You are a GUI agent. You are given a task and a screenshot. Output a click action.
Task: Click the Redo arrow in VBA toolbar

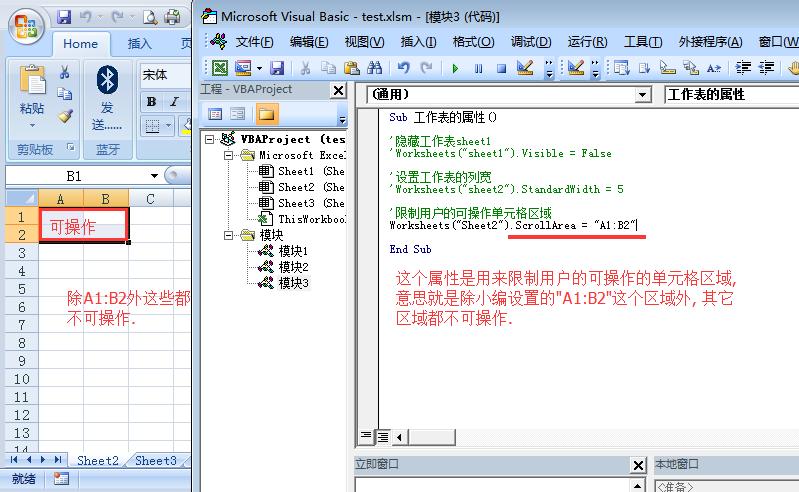click(426, 68)
